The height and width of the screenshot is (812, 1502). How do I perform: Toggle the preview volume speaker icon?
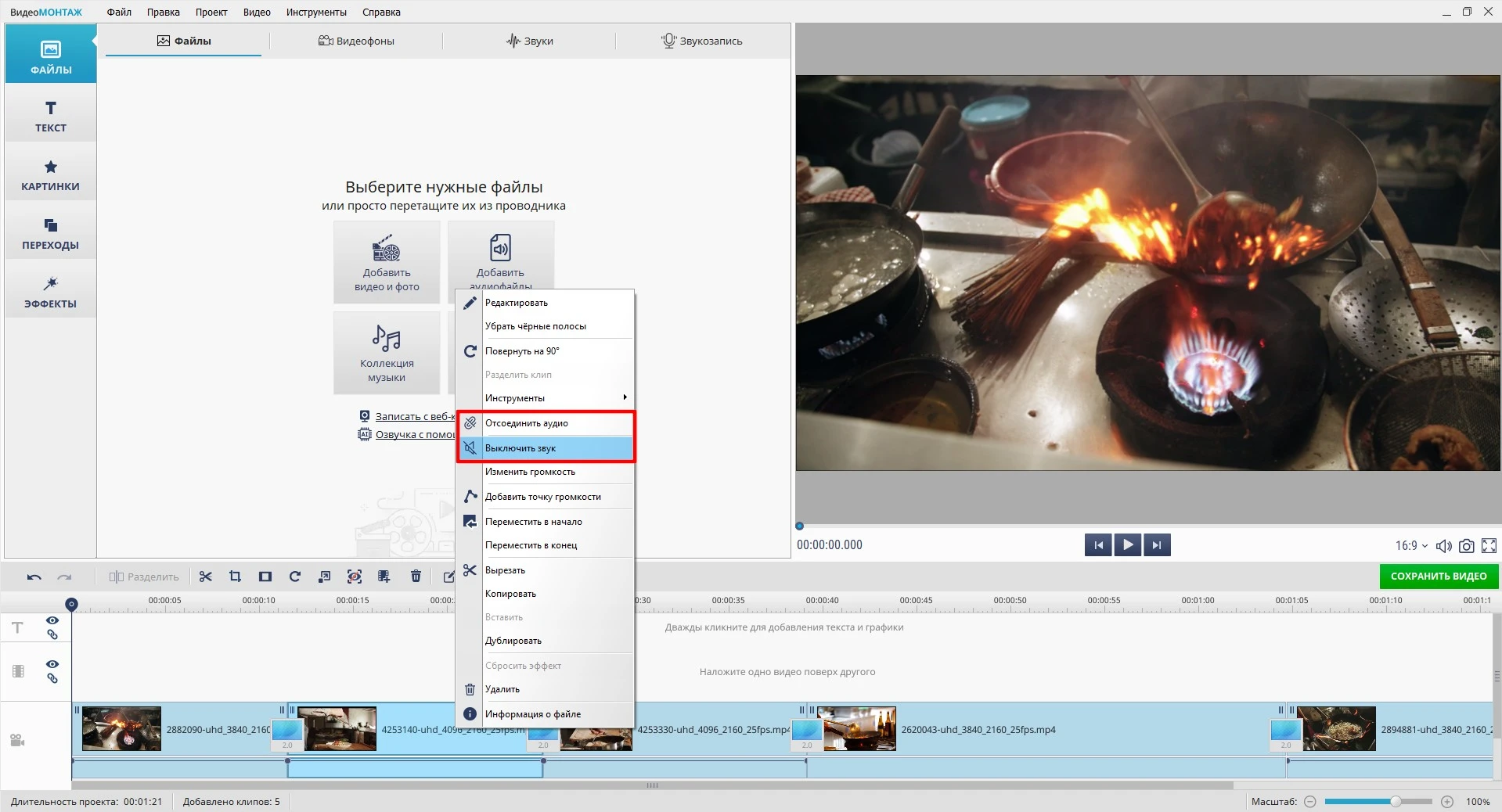pyautogui.click(x=1444, y=546)
